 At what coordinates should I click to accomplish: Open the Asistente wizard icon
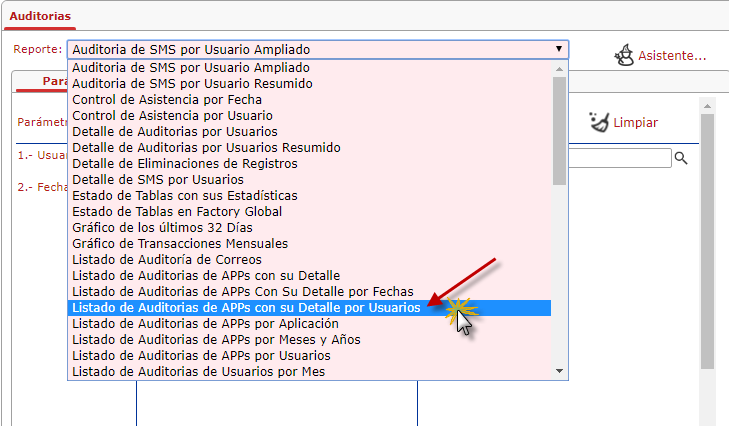(x=624, y=55)
